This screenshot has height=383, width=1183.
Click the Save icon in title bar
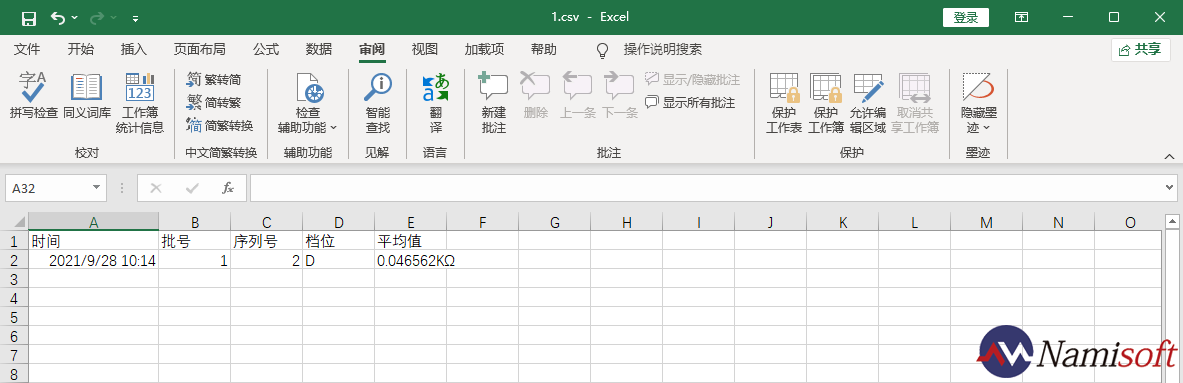click(x=29, y=17)
